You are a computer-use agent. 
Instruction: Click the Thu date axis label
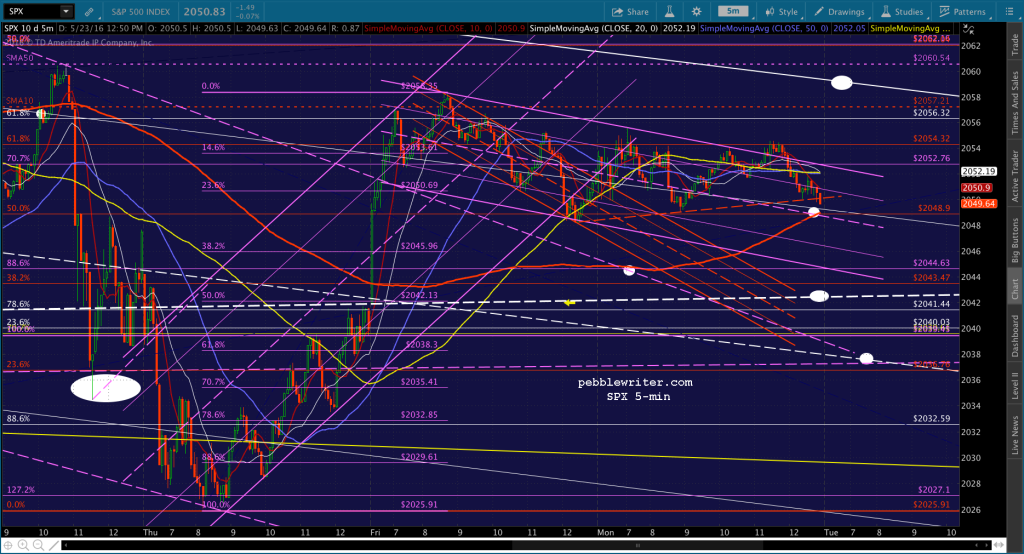[x=150, y=532]
